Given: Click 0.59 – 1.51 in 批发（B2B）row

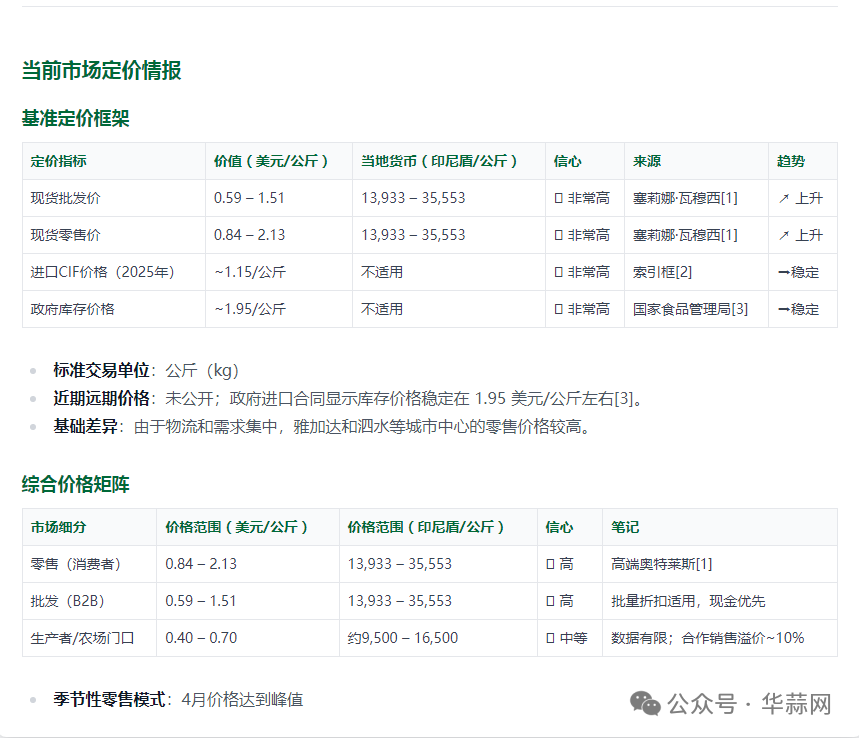Looking at the screenshot, I should tap(201, 601).
